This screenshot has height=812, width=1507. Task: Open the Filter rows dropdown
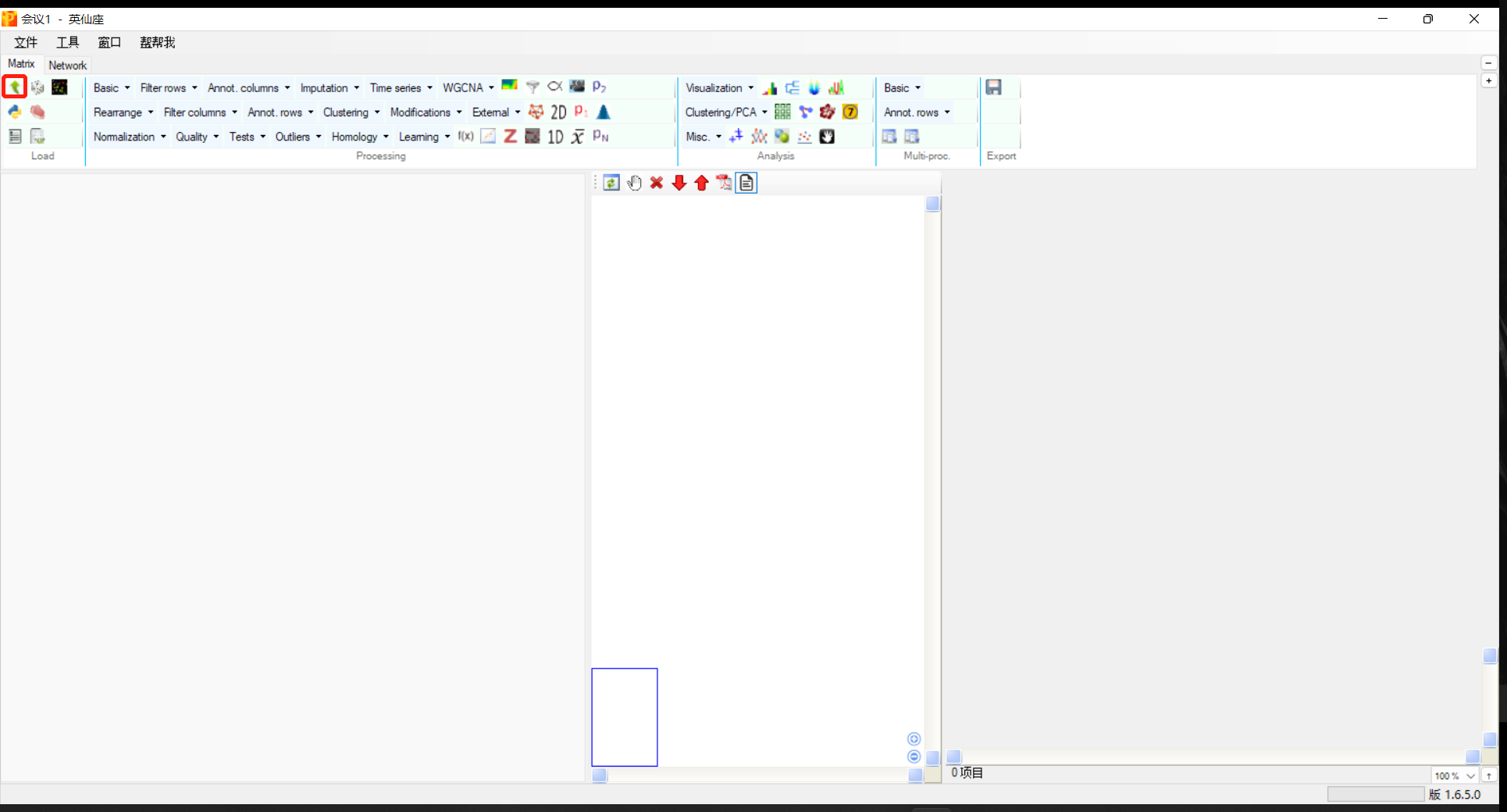[169, 87]
